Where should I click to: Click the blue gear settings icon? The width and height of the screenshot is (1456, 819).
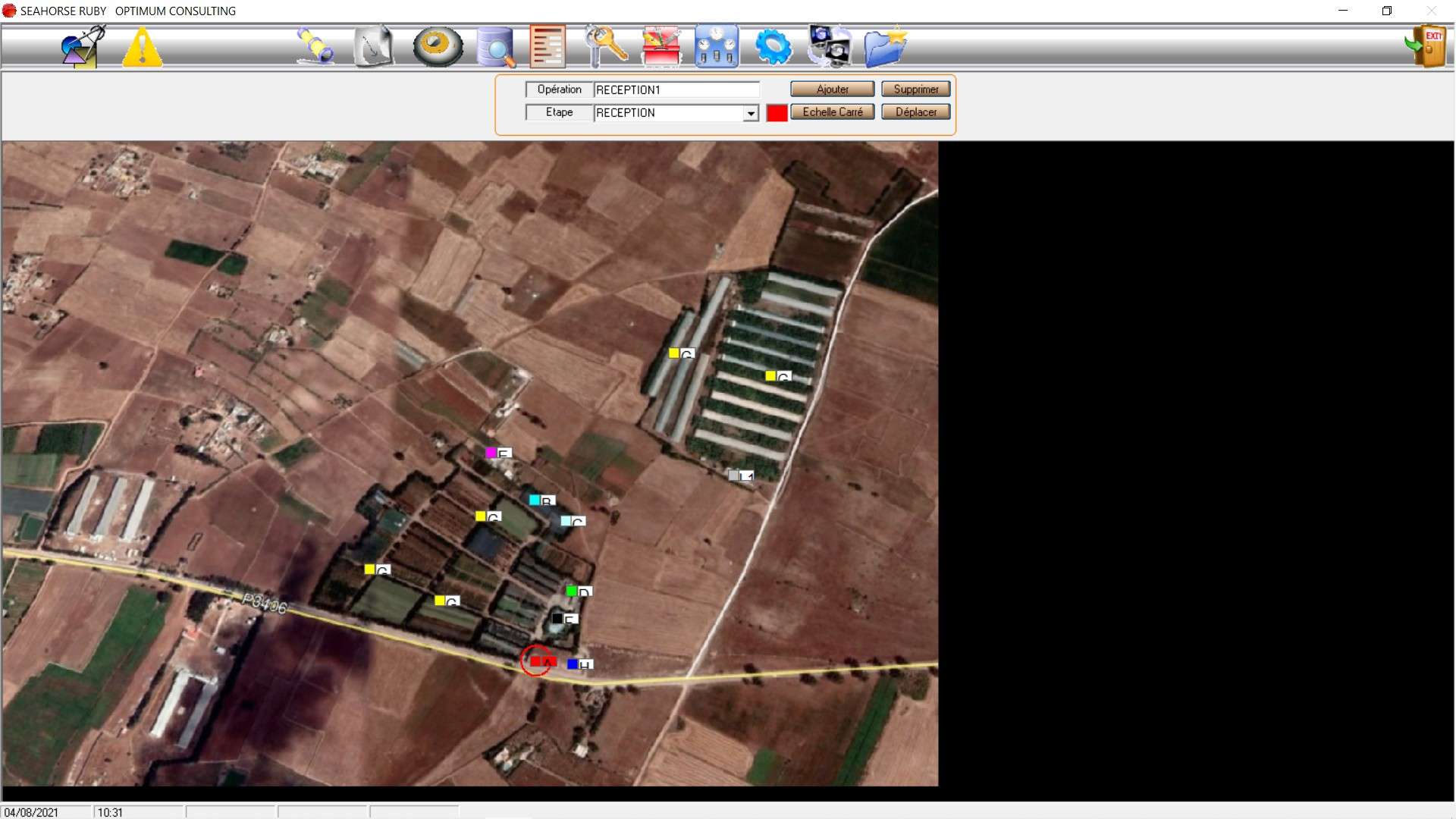pos(773,47)
